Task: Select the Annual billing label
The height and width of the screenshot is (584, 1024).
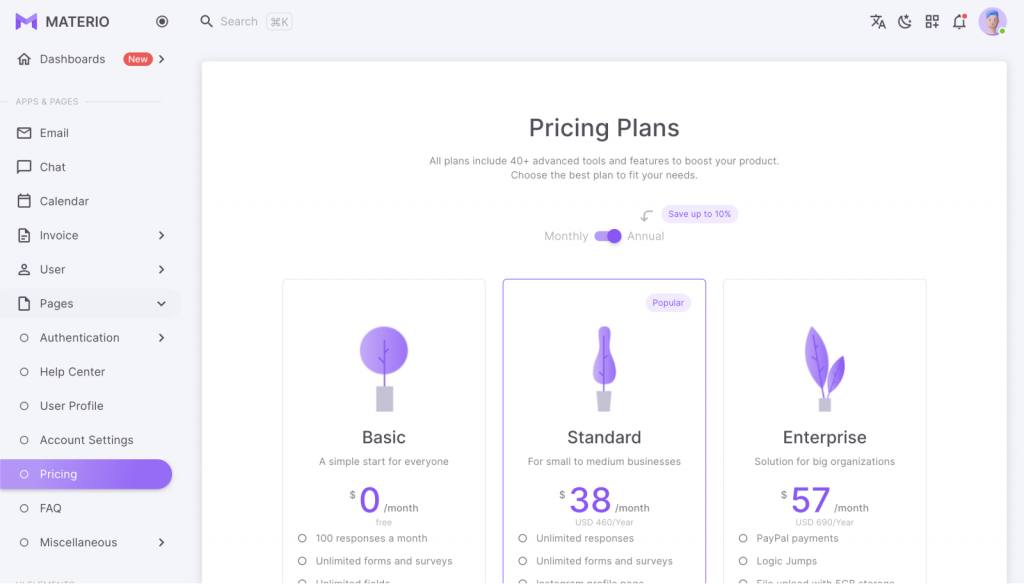Action: 645,236
